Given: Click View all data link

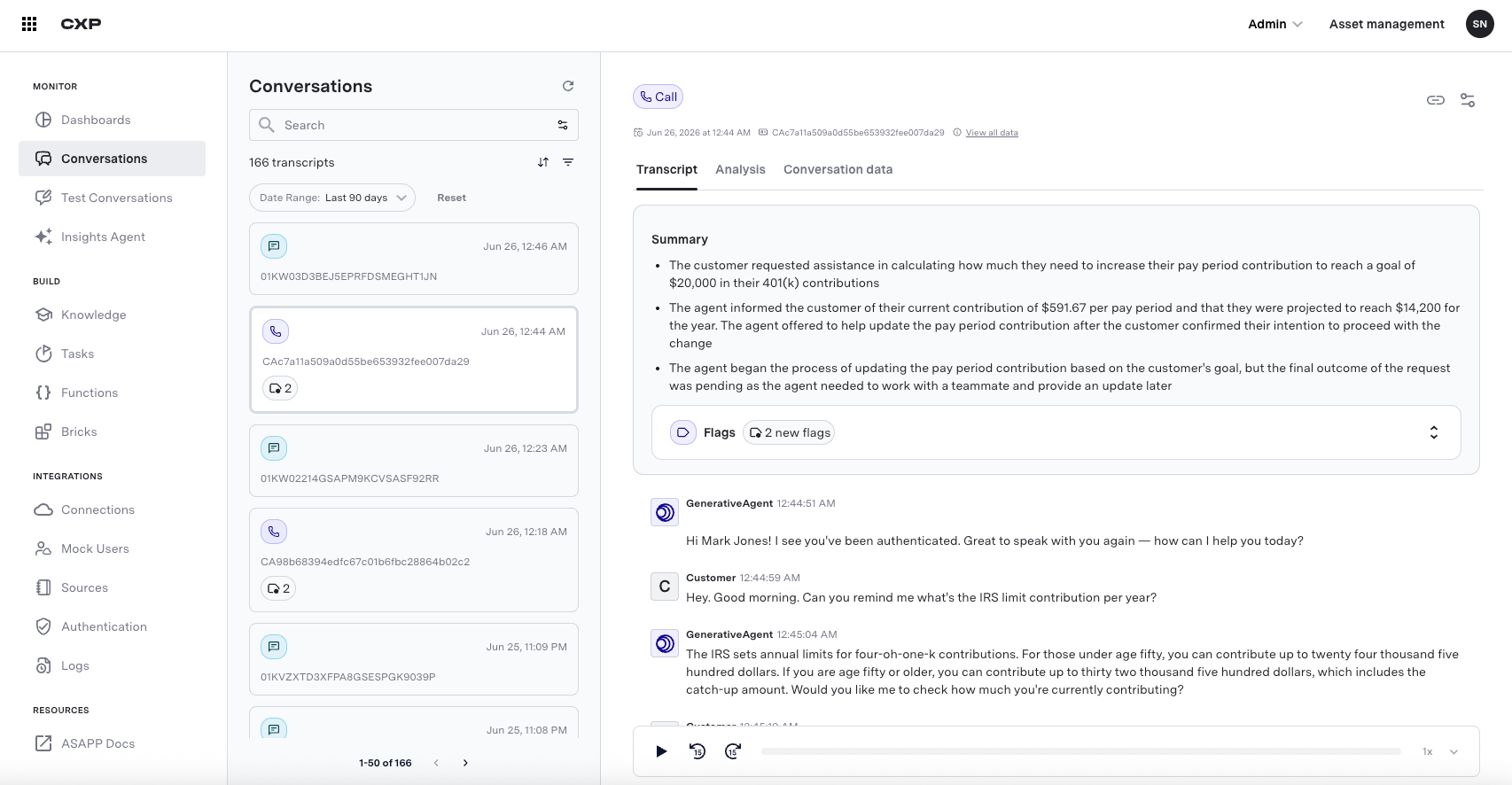Looking at the screenshot, I should pyautogui.click(x=992, y=133).
